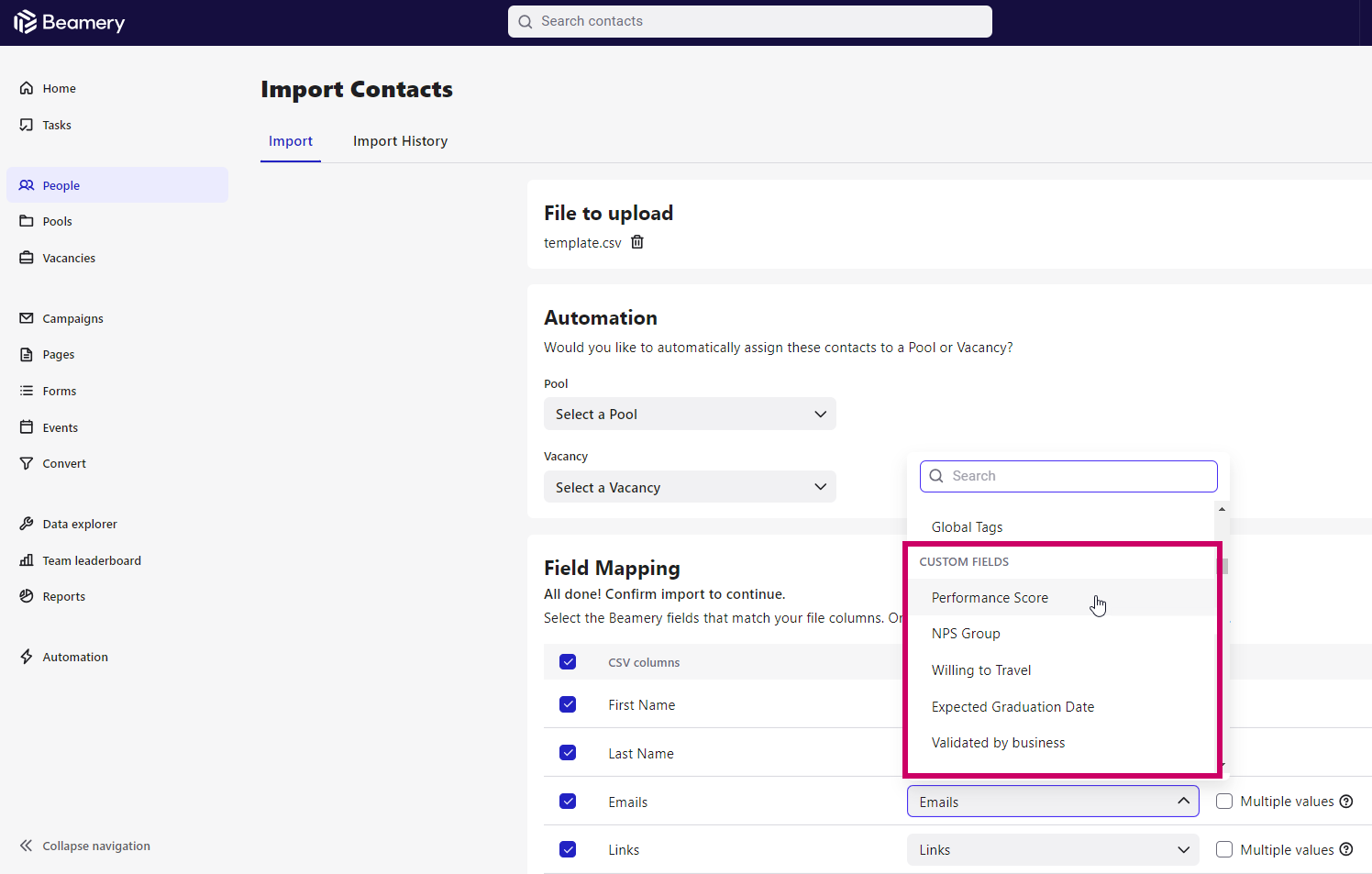Viewport: 1372px width, 874px height.
Task: Click the dropdown list scroll up arrow
Action: pyautogui.click(x=1222, y=509)
